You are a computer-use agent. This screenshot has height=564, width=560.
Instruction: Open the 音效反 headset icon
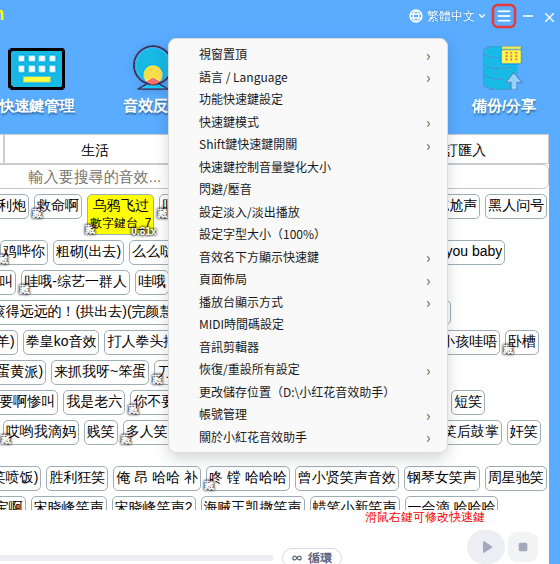click(x=151, y=68)
